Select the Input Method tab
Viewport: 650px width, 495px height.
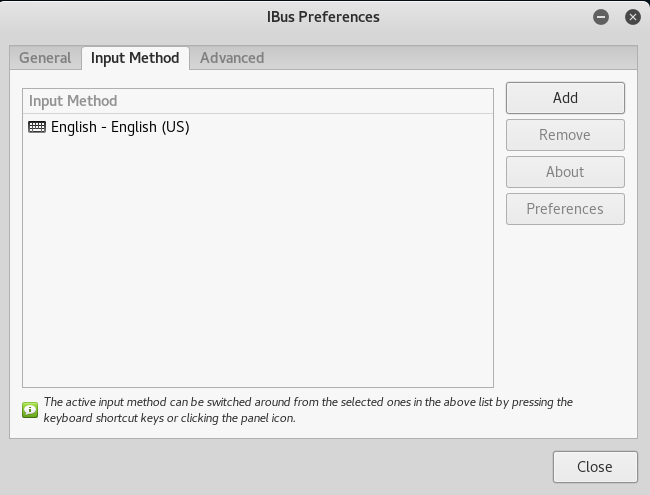[135, 58]
